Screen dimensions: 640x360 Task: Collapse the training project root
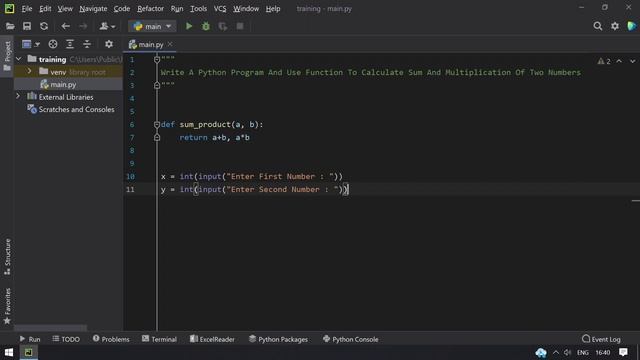[18, 59]
